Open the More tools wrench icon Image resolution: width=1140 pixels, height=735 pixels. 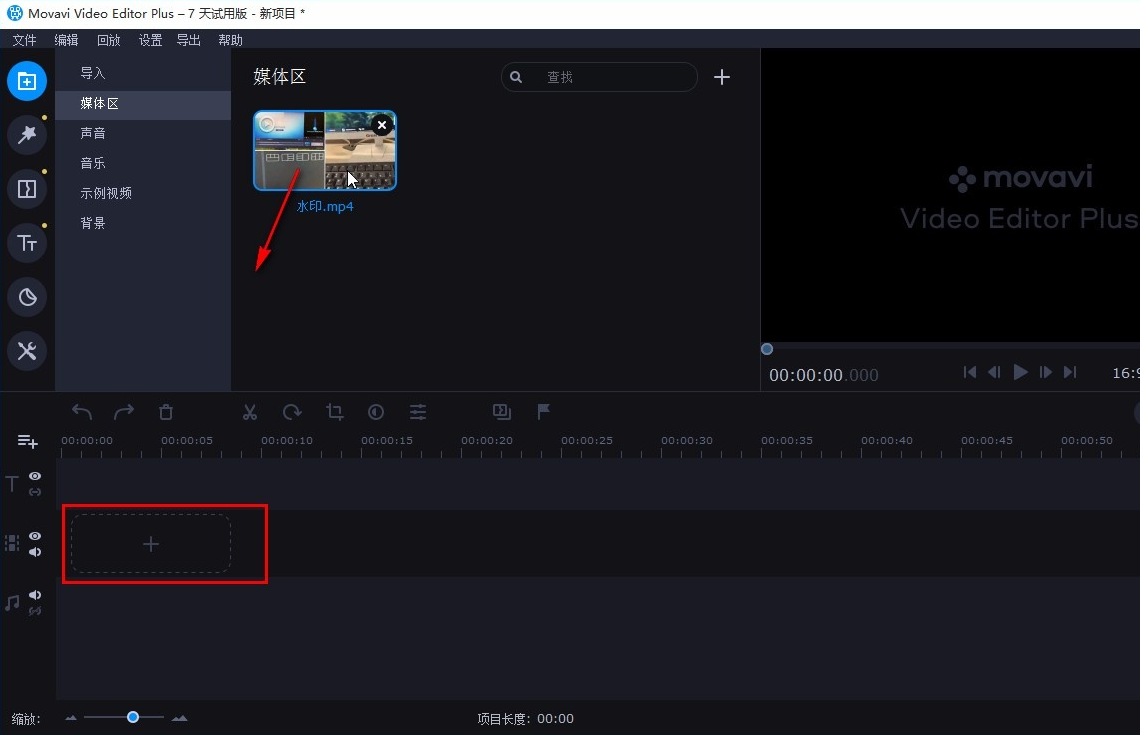click(27, 351)
